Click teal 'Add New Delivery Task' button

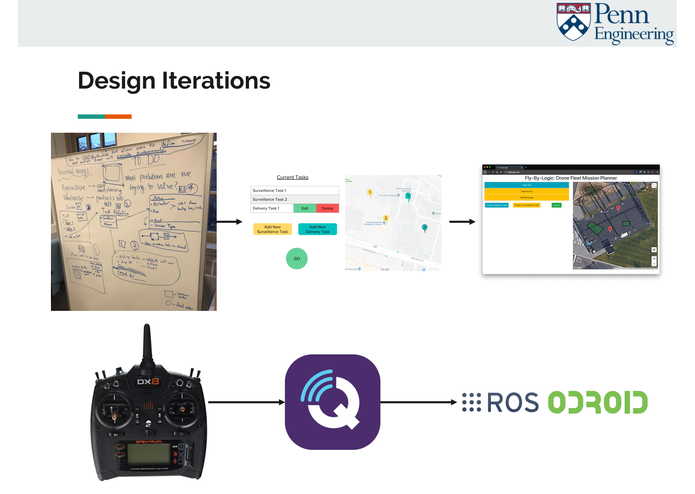pyautogui.click(x=317, y=229)
